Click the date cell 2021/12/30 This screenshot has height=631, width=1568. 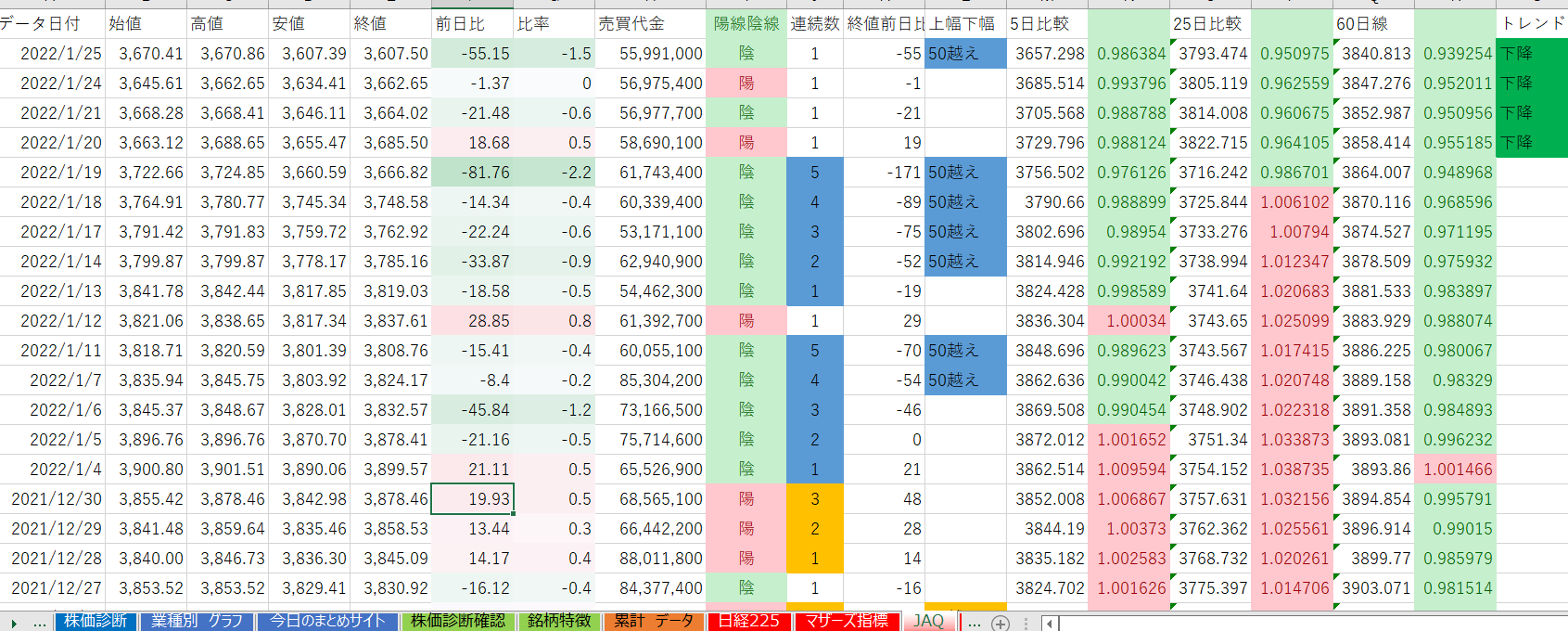[x=52, y=499]
